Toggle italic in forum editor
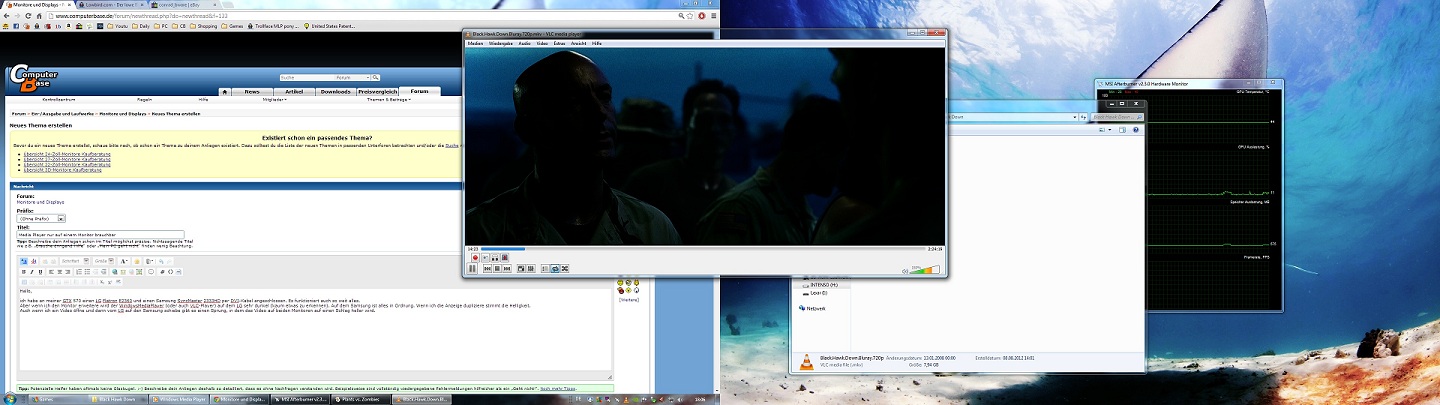This screenshot has height=405, width=1440. point(32,272)
